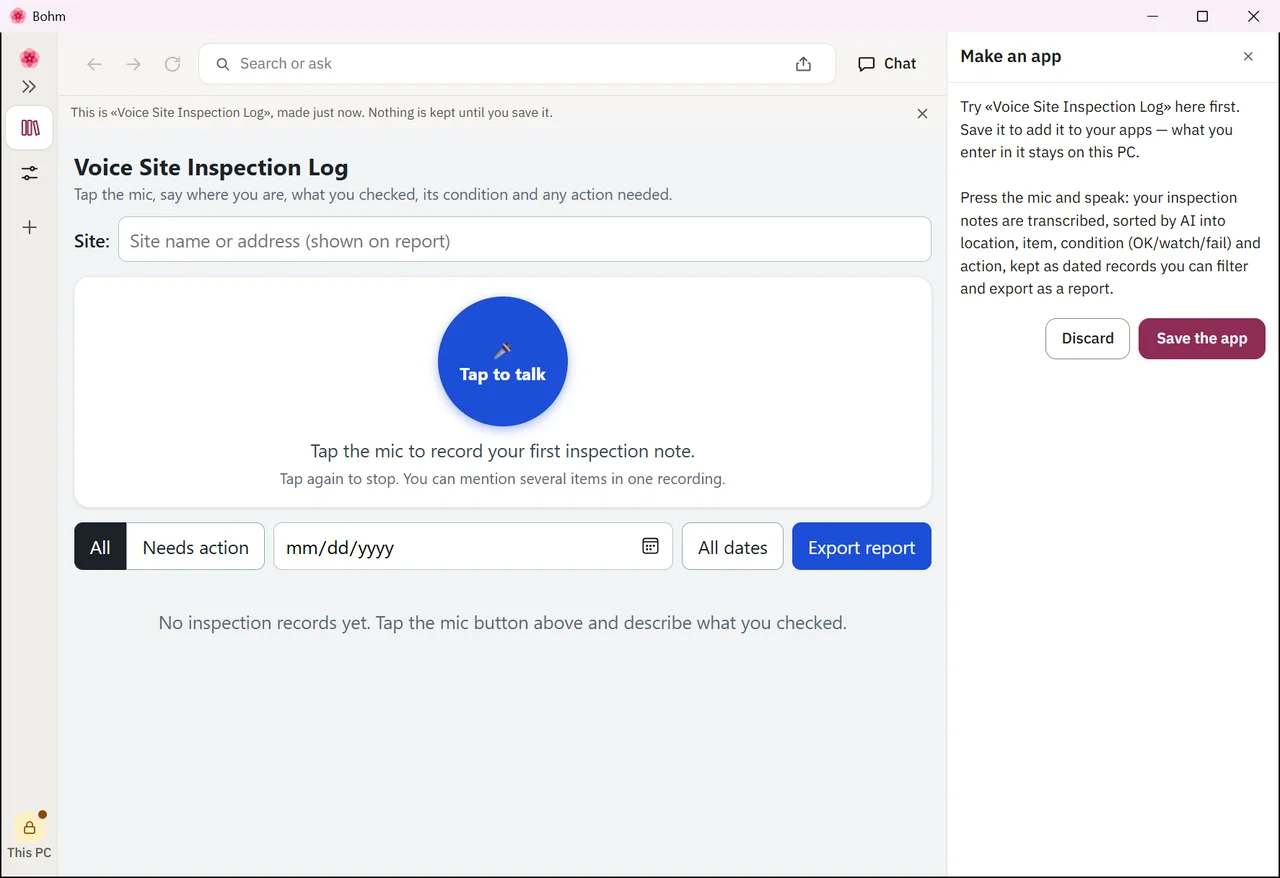Click the Voice Site Inspection Log heading

[211, 167]
